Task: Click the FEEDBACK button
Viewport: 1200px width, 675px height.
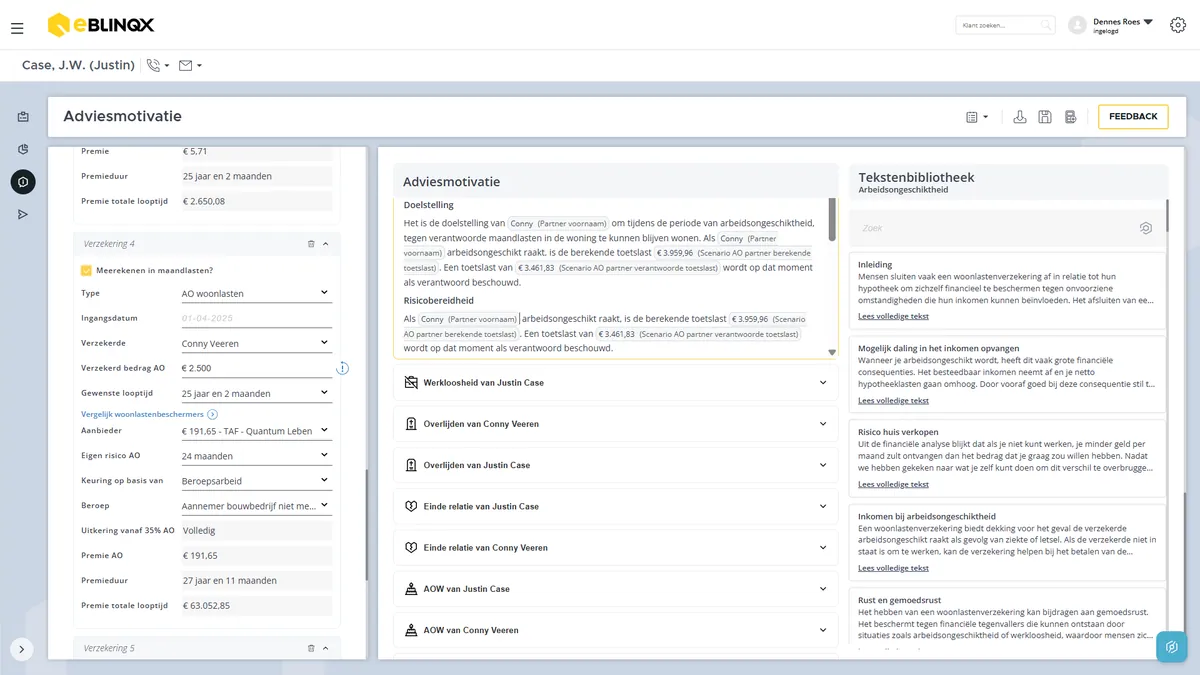Action: tap(1133, 117)
